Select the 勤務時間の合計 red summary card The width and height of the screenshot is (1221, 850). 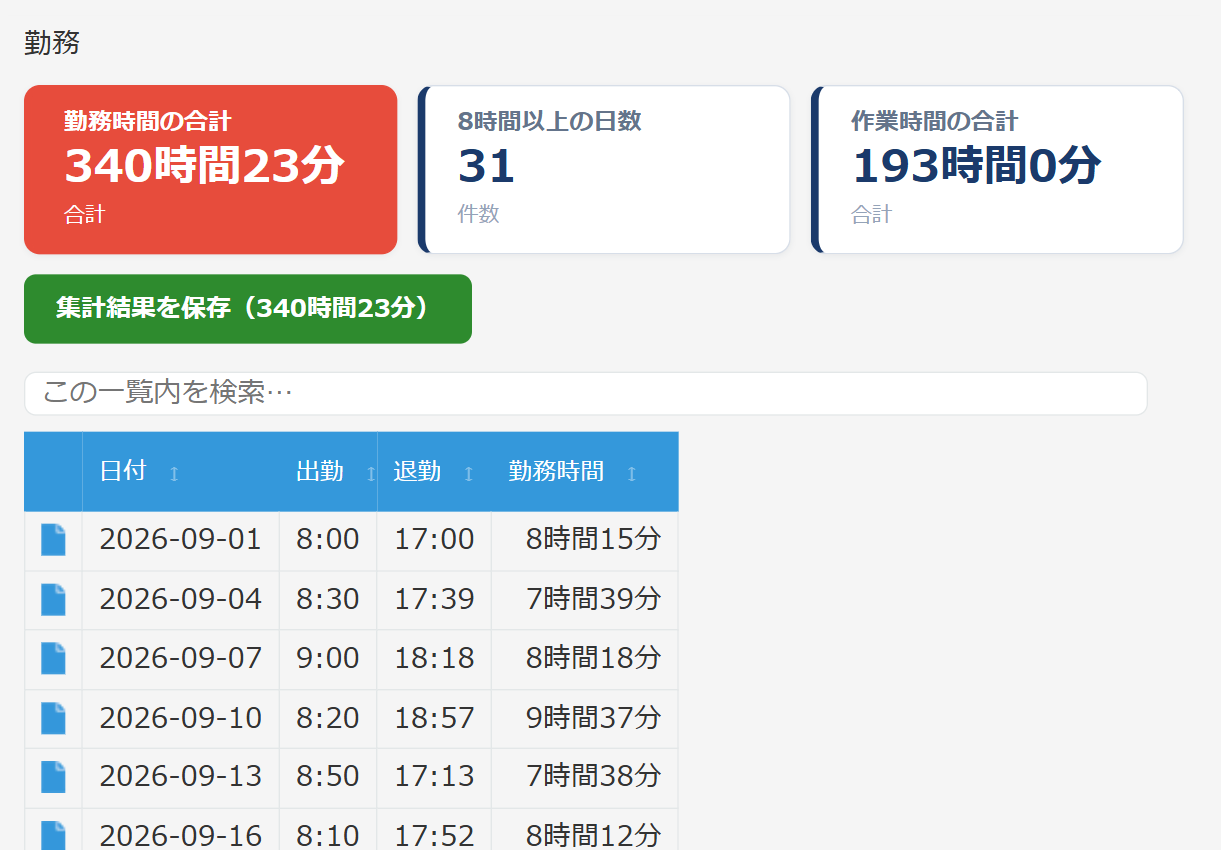[x=211, y=170]
